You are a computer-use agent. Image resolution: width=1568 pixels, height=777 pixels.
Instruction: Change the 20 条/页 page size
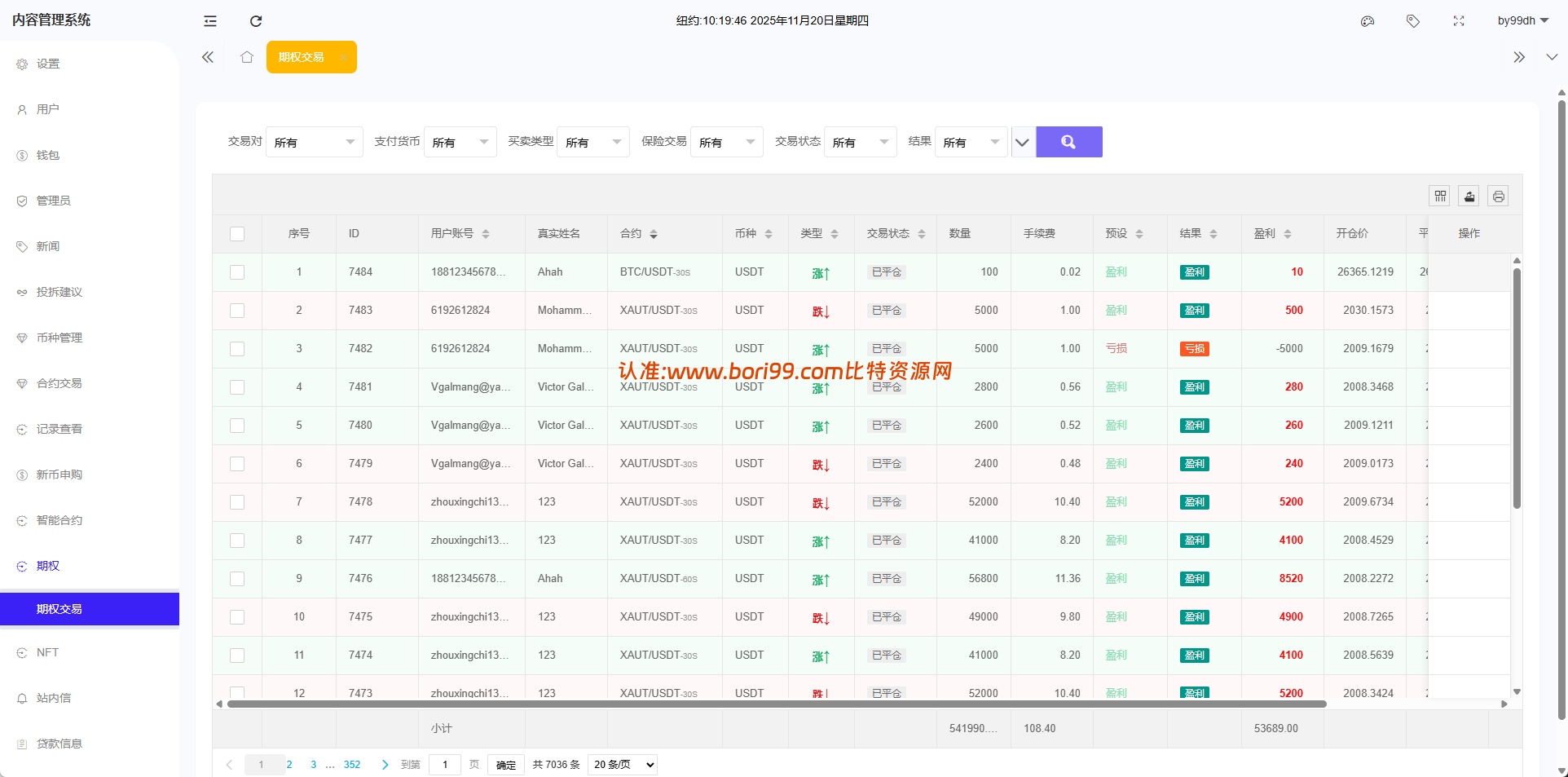tap(623, 765)
